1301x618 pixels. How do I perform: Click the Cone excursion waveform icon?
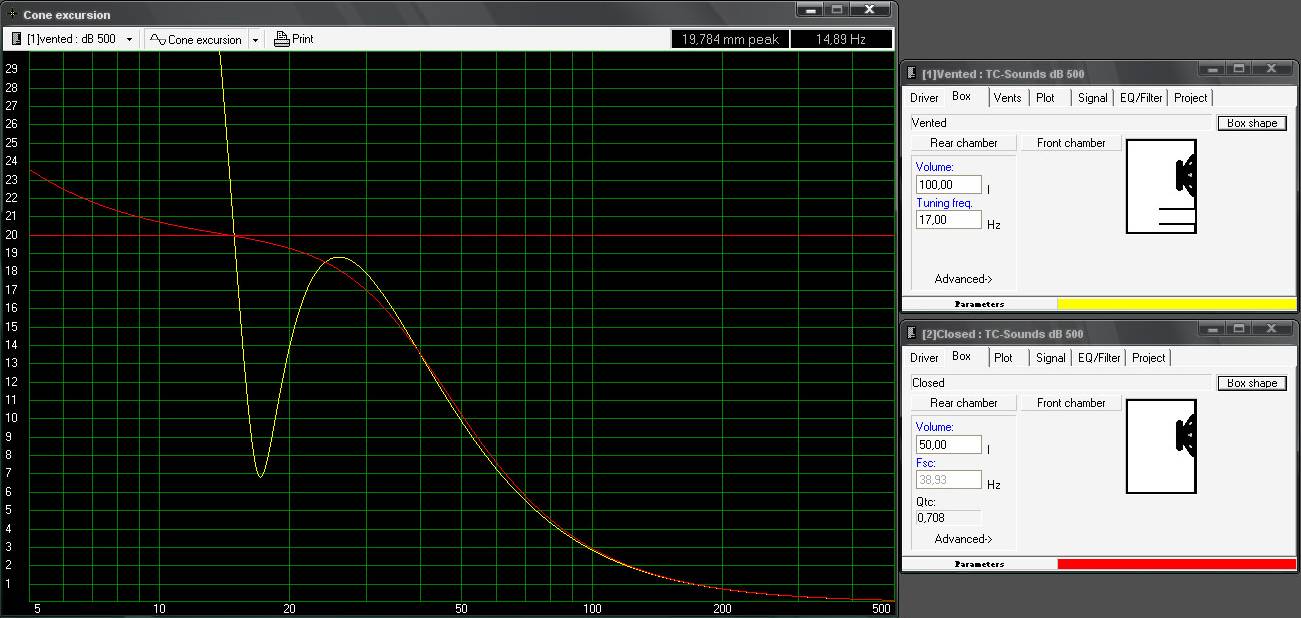point(157,40)
